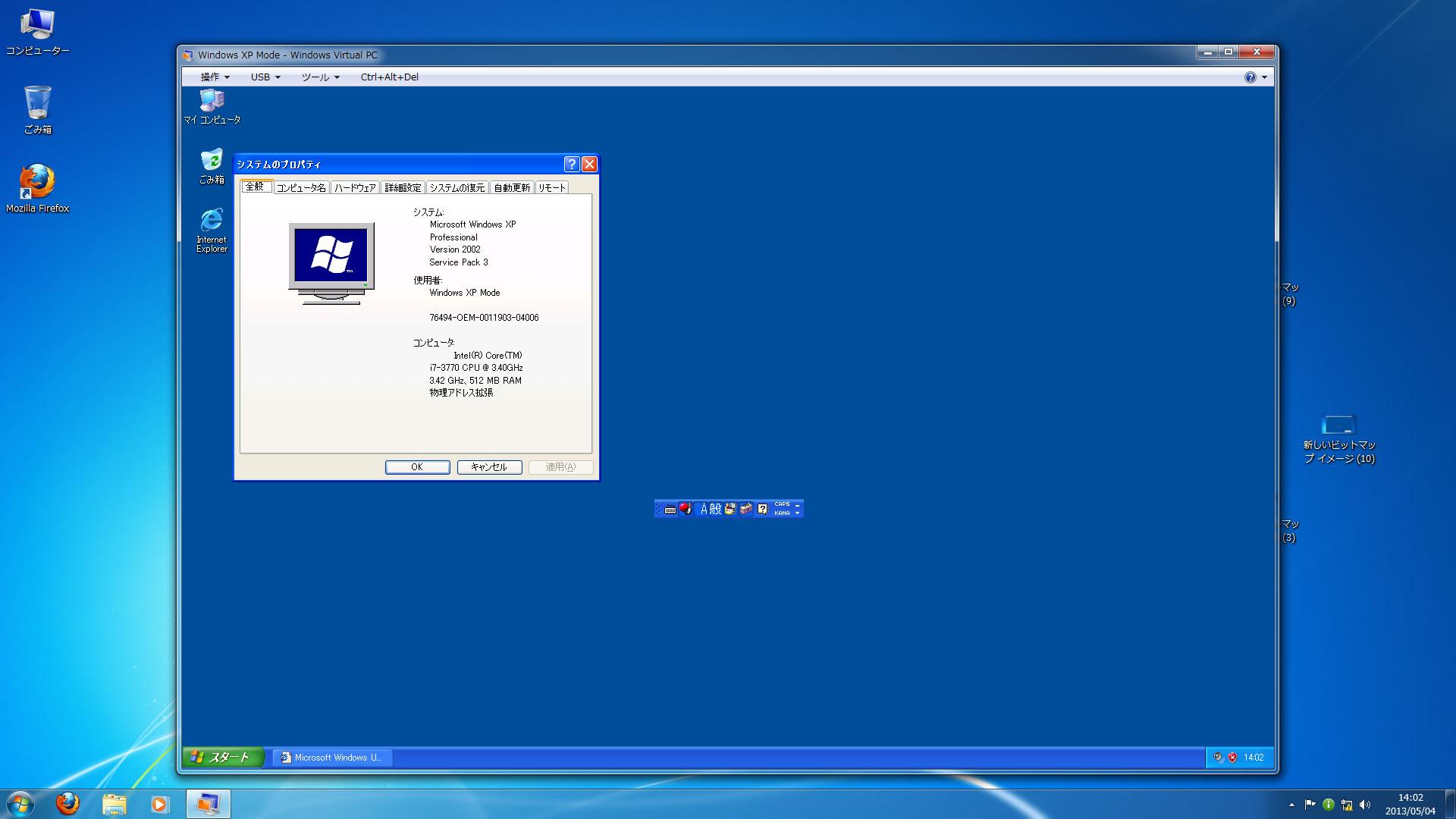Toggle KANA lock in the language bar
1456x819 pixels.
782,513
